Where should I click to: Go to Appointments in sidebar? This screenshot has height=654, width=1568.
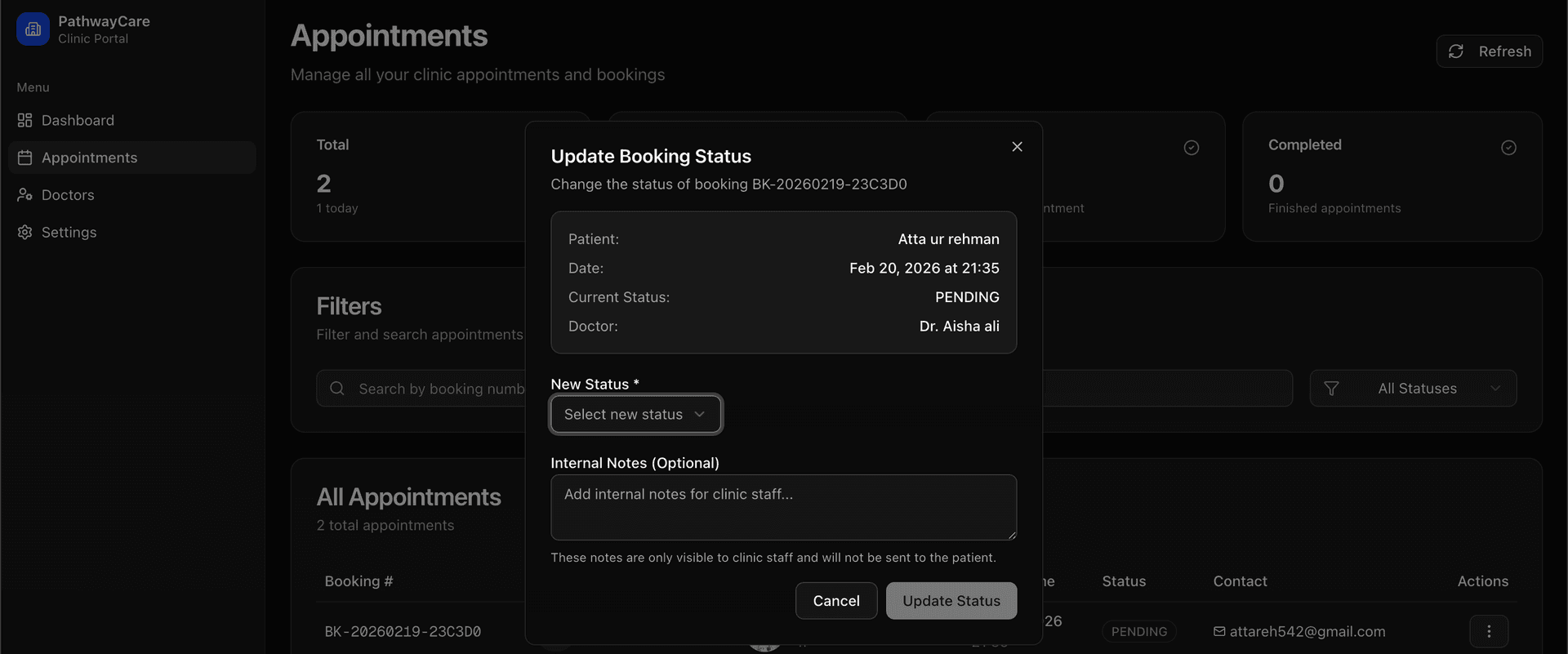point(132,158)
